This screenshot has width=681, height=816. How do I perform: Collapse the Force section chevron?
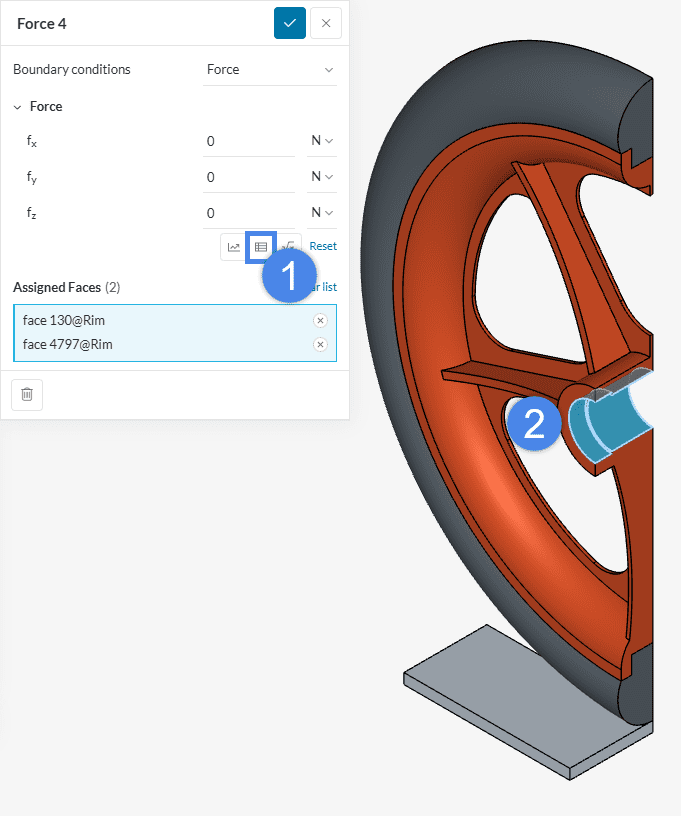click(18, 107)
